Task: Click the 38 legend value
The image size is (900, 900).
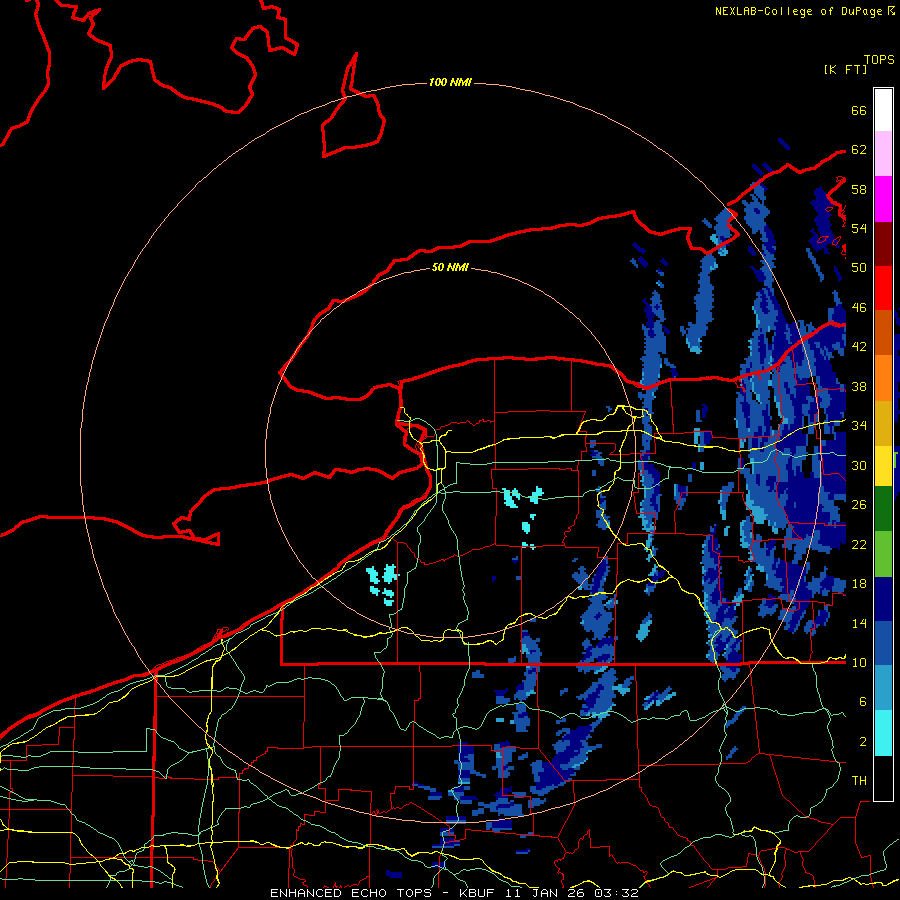Action: [x=859, y=386]
